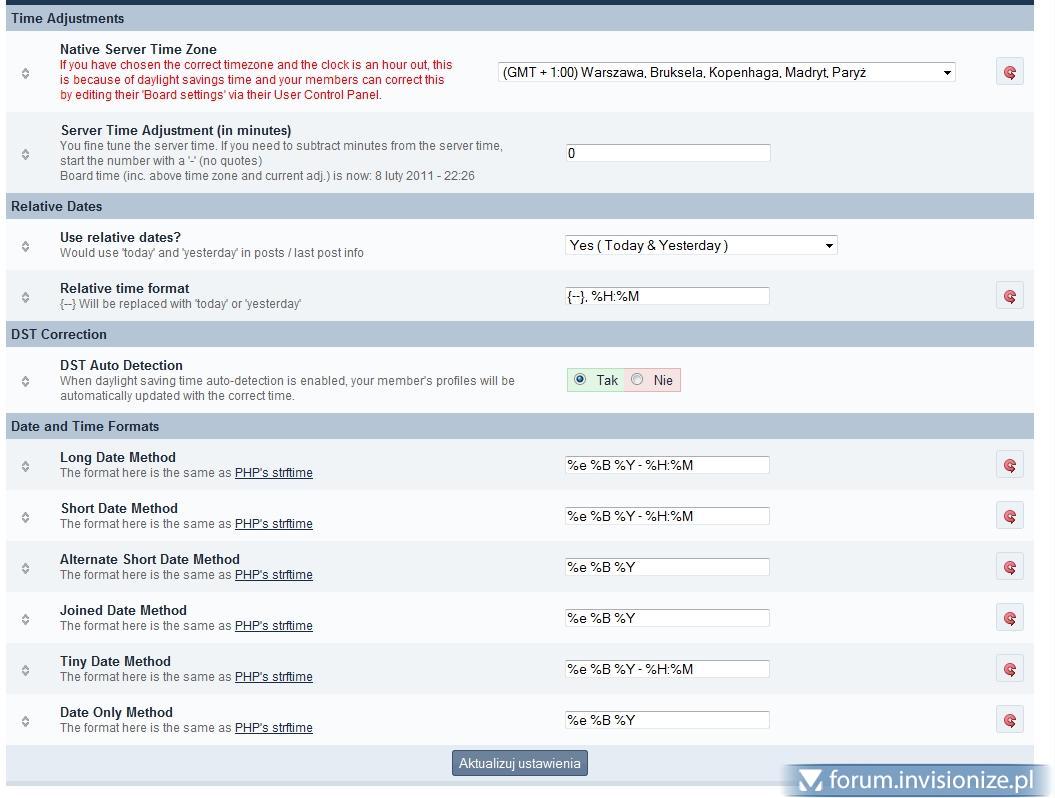Revert the Date Only Method setting
The width and height of the screenshot is (1055, 798).
click(x=1009, y=720)
